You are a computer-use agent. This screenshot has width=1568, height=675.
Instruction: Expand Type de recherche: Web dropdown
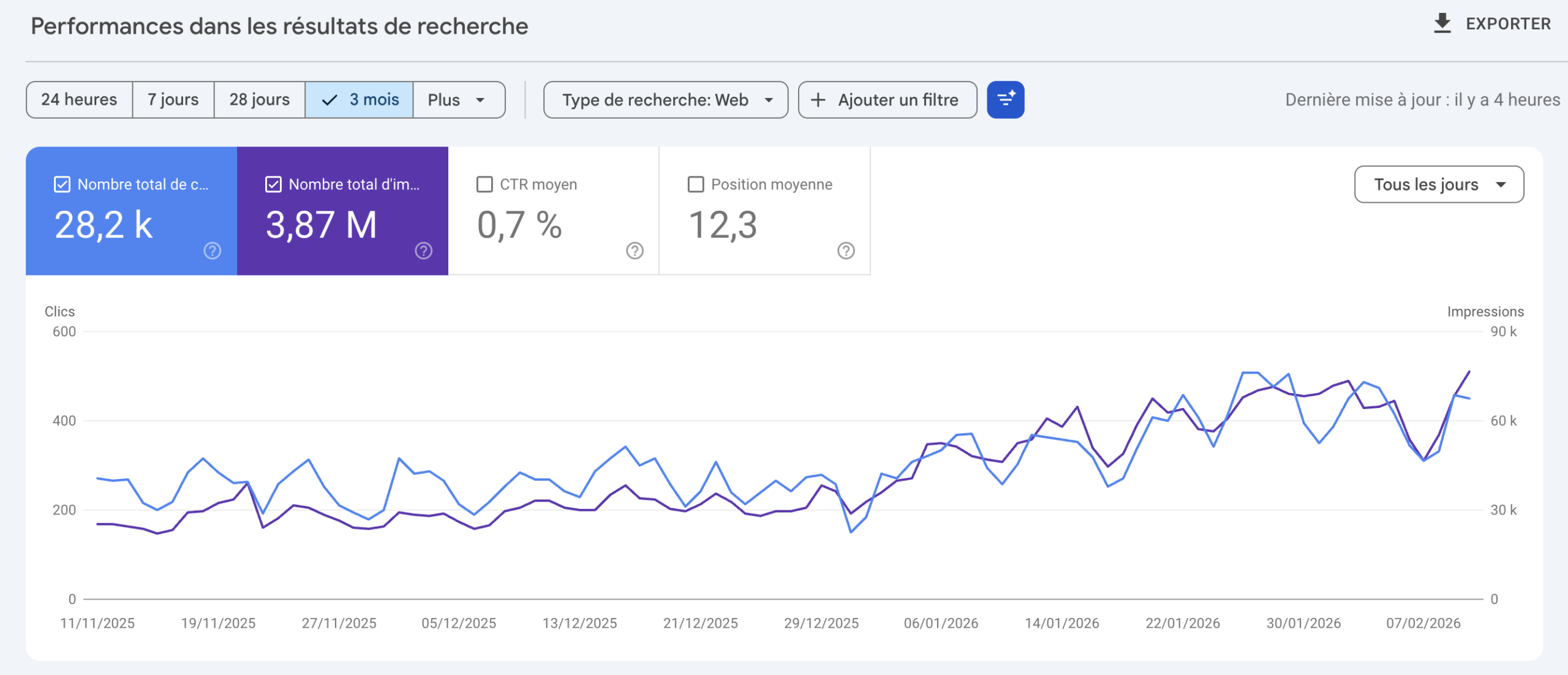[x=666, y=100]
